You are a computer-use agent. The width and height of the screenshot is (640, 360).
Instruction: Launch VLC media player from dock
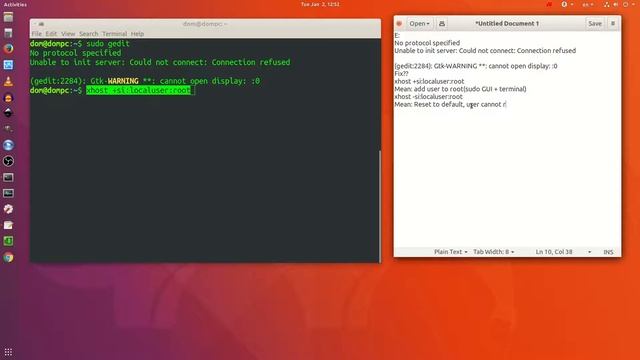8,81
